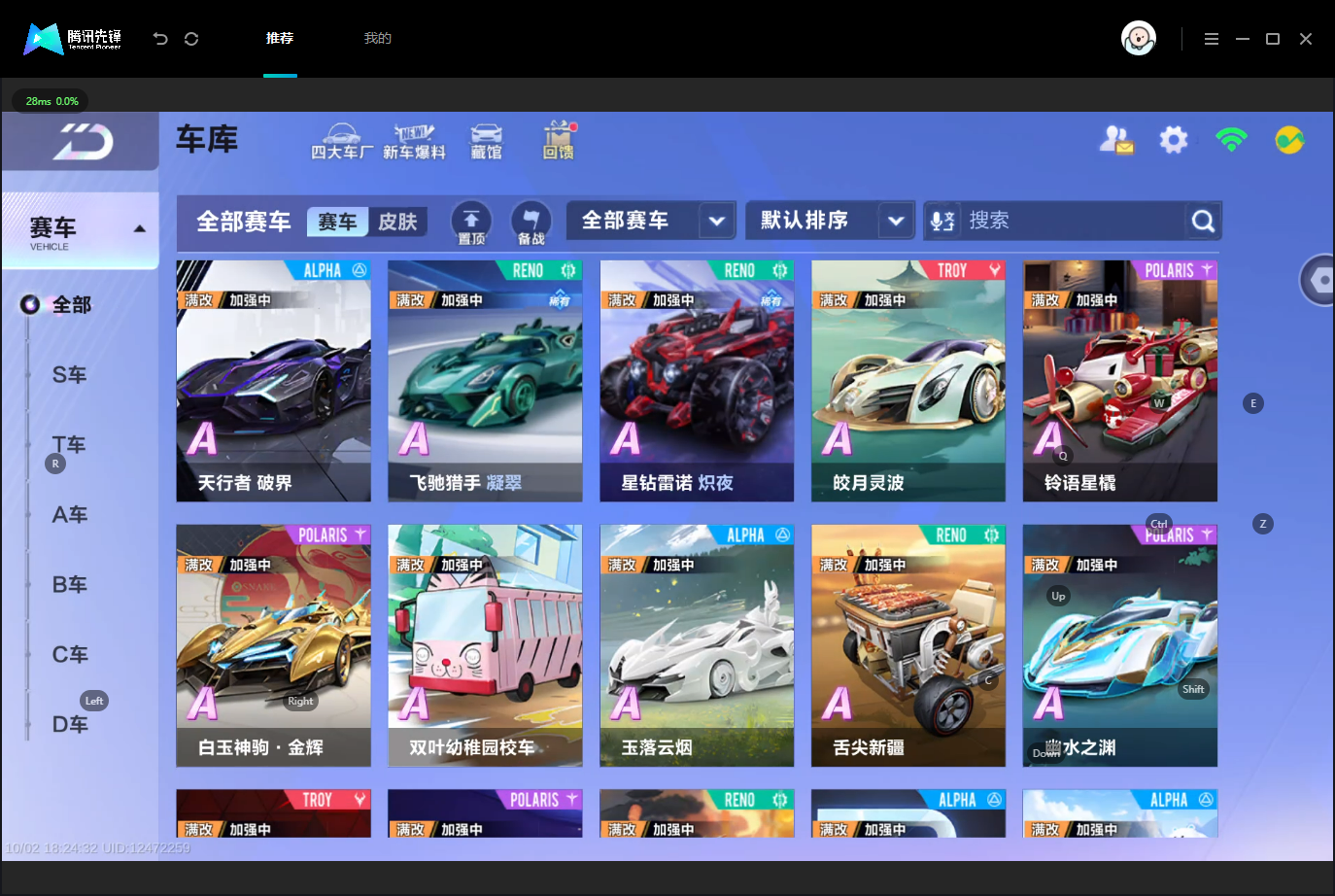This screenshot has width=1335, height=896.
Task: Open the user avatar profile
Action: coord(1139,39)
